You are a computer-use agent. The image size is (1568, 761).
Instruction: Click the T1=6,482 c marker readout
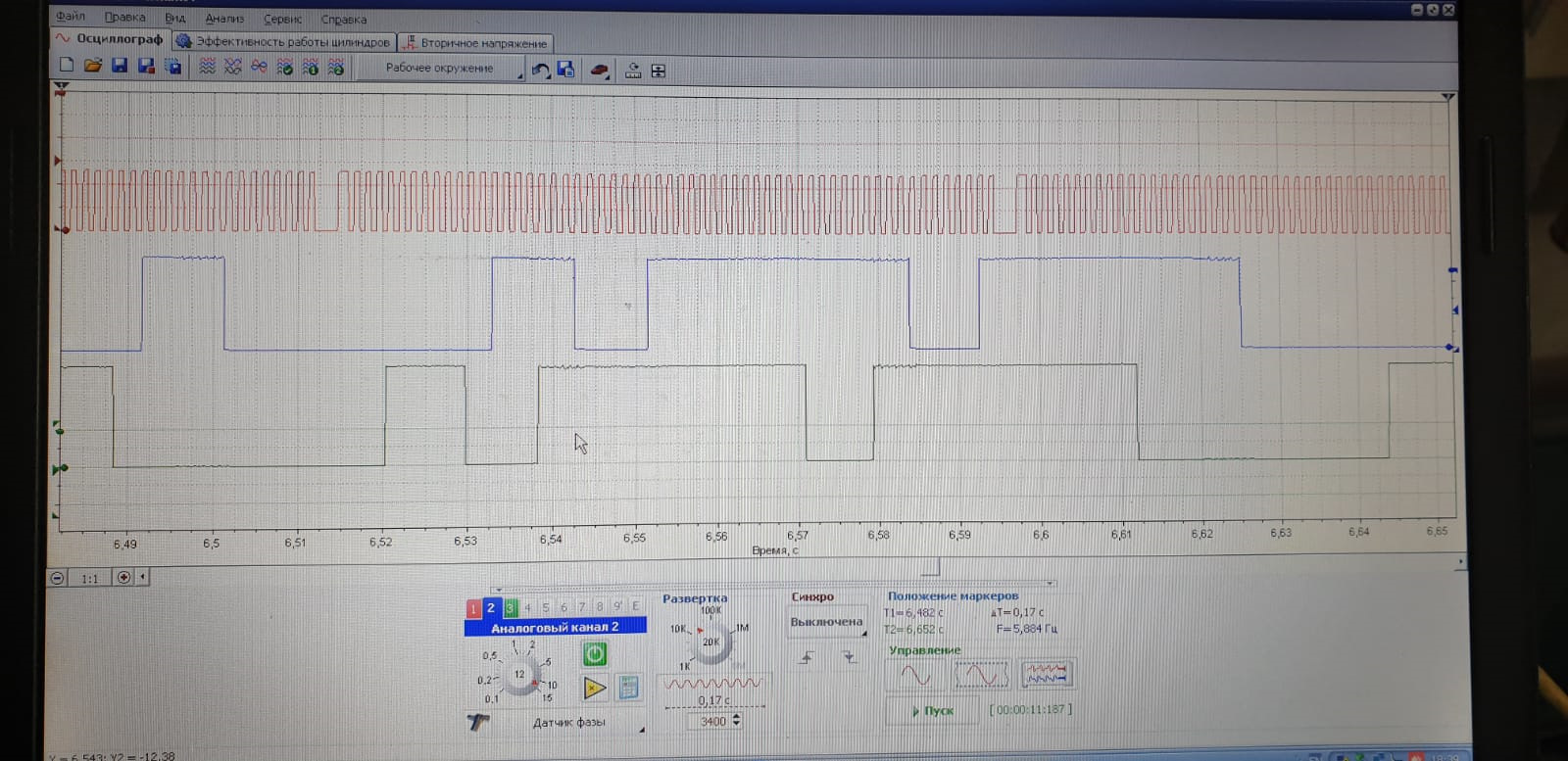914,613
